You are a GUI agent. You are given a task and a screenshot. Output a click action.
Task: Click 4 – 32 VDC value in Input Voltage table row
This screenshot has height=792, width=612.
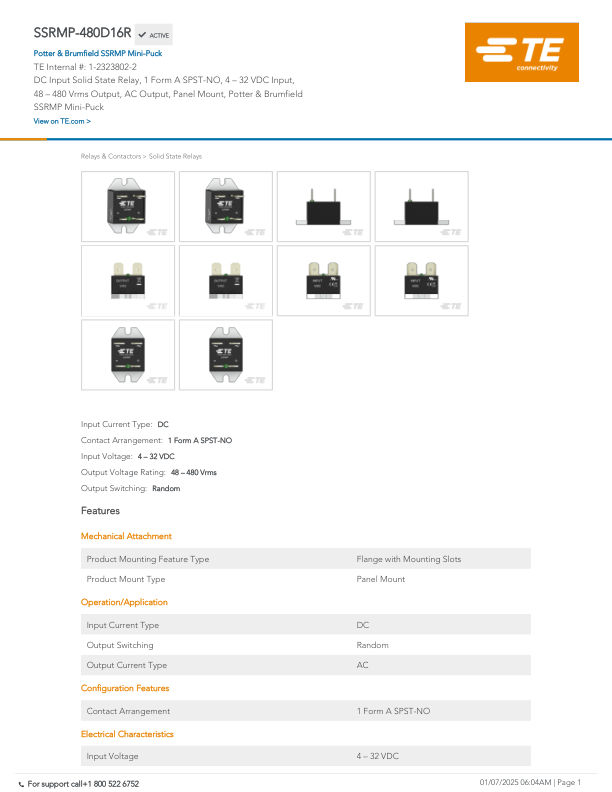point(378,756)
